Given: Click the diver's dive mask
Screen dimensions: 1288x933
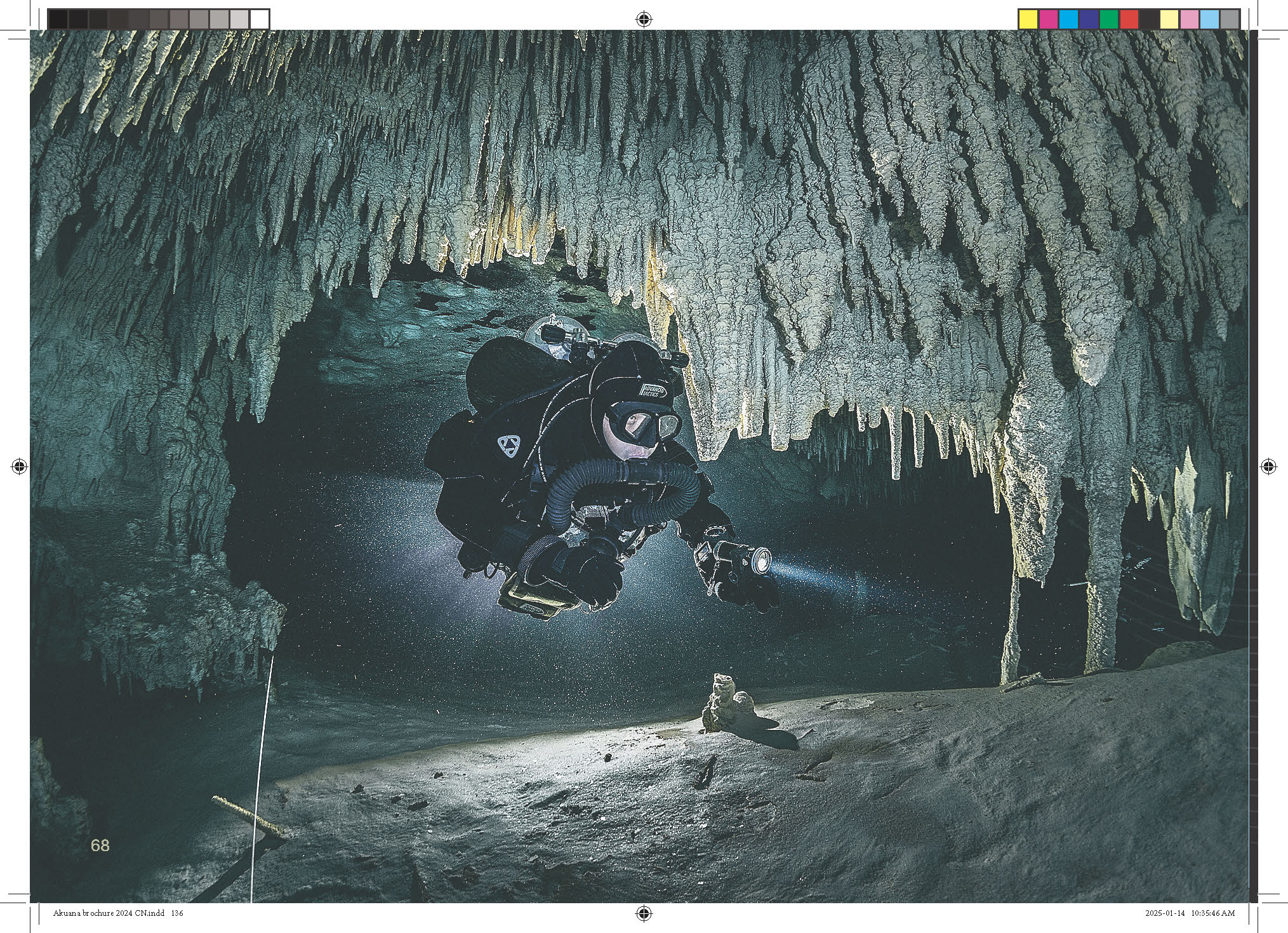Looking at the screenshot, I should tap(642, 422).
